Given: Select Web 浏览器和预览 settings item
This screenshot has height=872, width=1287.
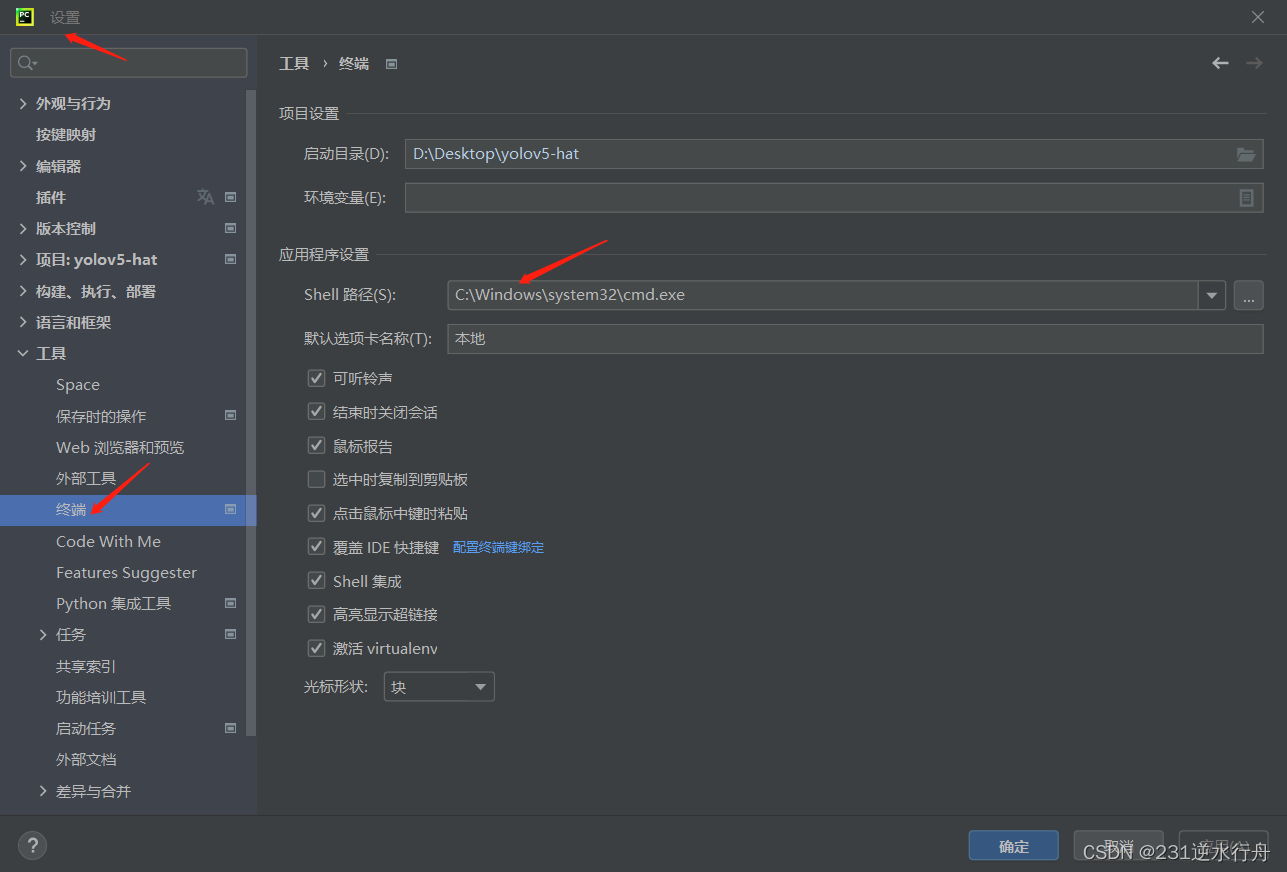Looking at the screenshot, I should 120,447.
